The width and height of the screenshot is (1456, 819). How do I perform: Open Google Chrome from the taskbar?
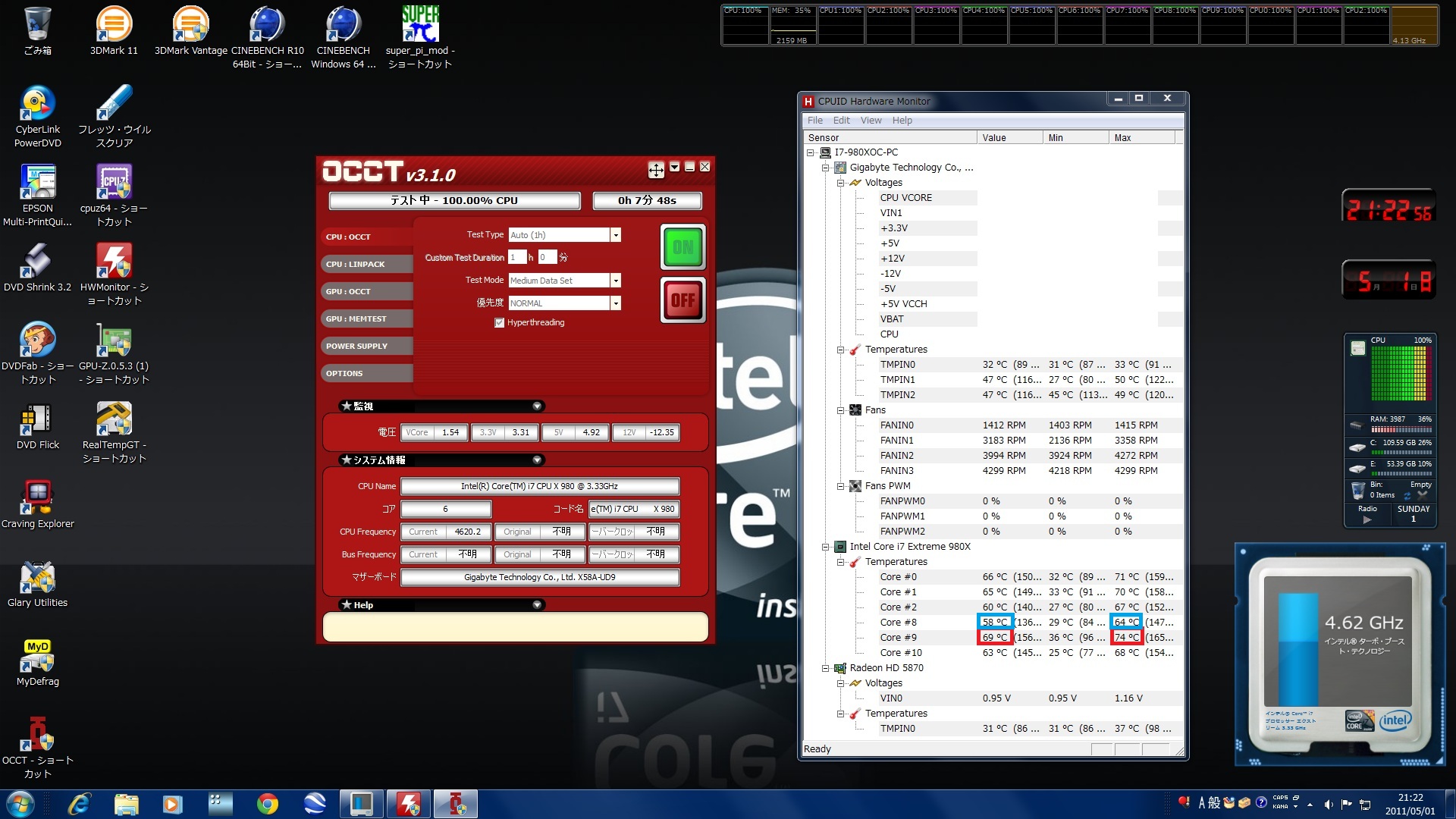click(x=267, y=804)
